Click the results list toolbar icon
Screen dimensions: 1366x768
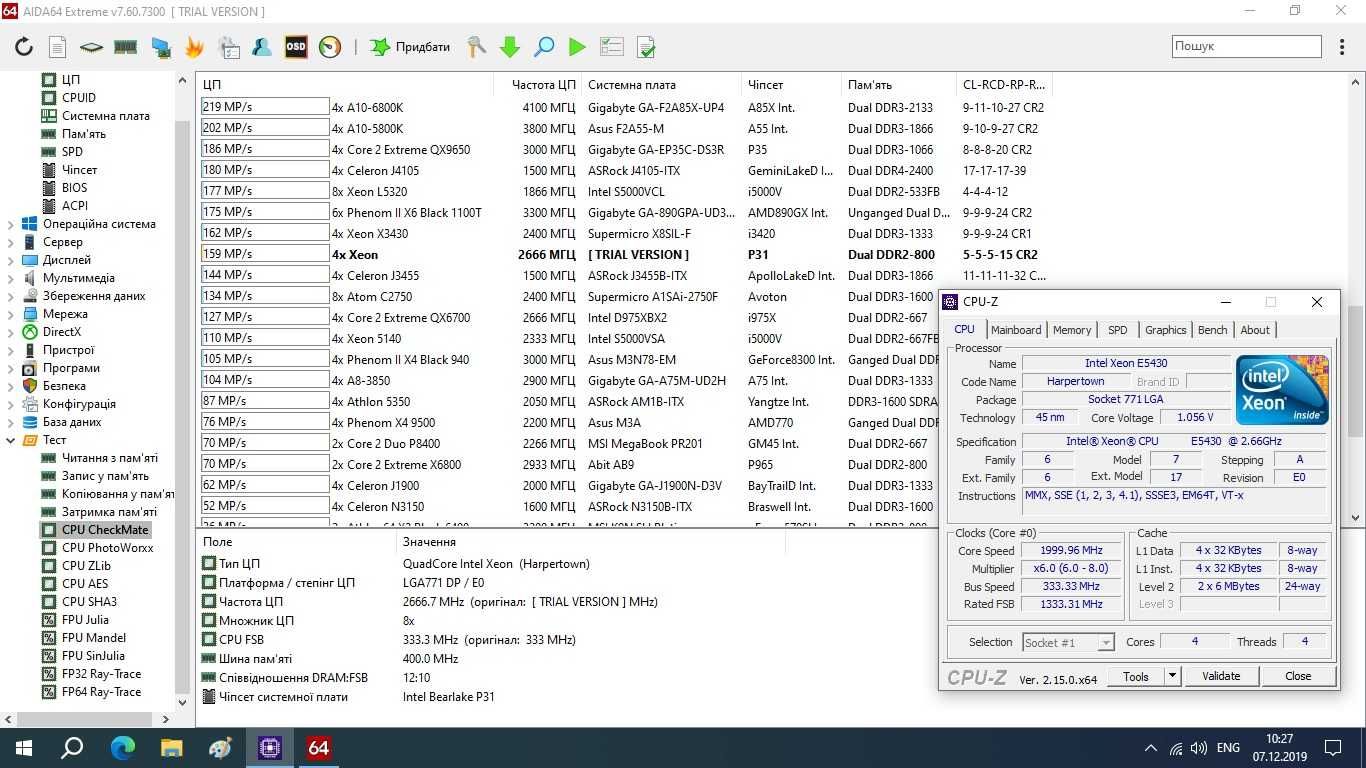(x=612, y=47)
